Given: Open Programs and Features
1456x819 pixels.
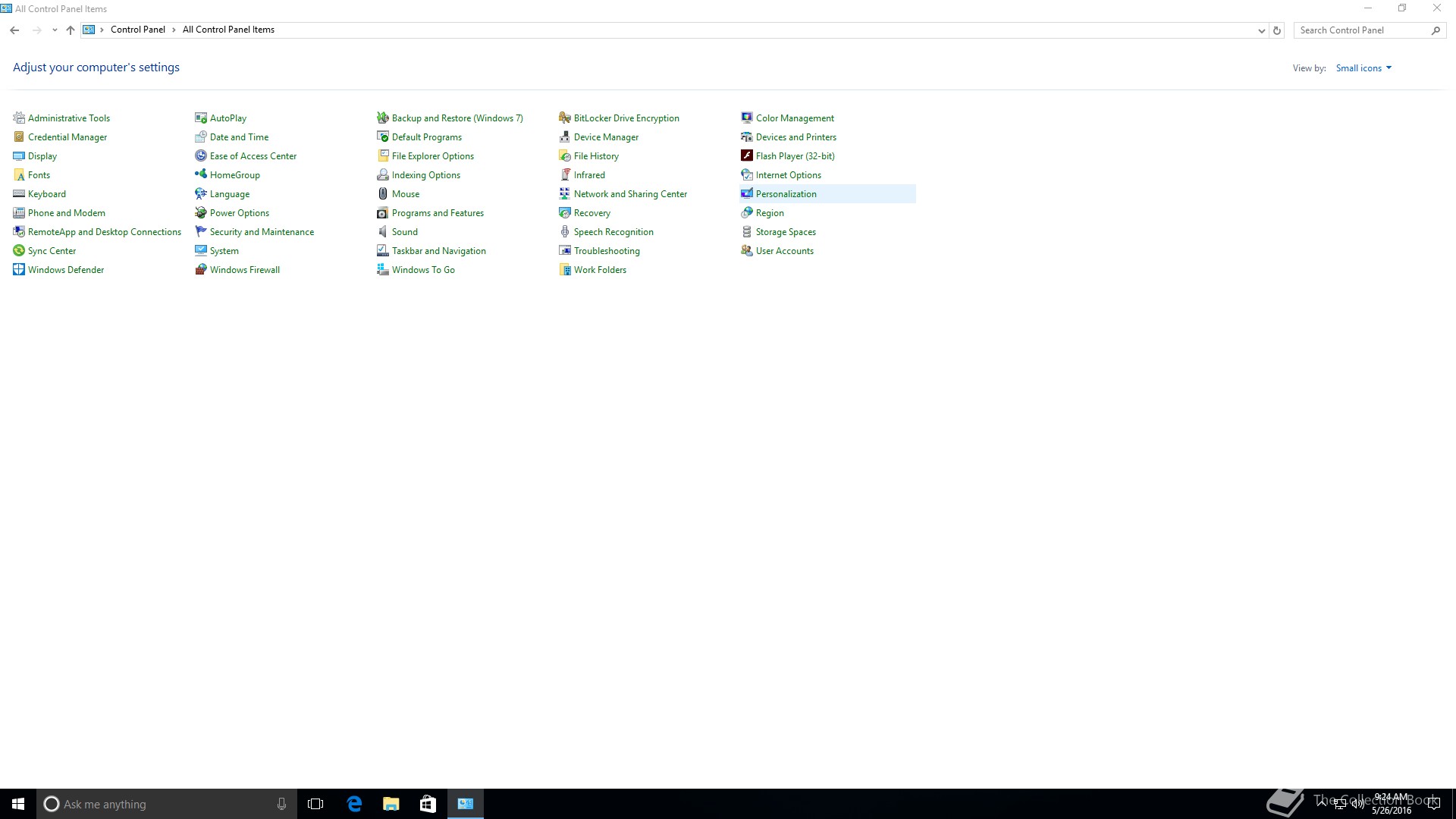Looking at the screenshot, I should pyautogui.click(x=438, y=213).
